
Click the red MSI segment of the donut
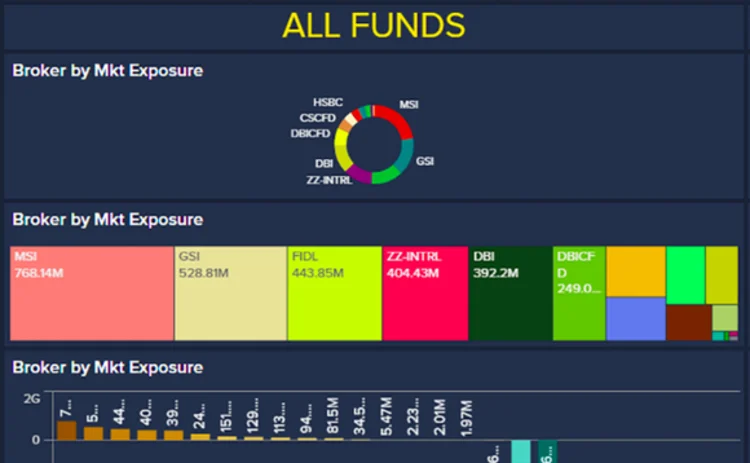398,118
